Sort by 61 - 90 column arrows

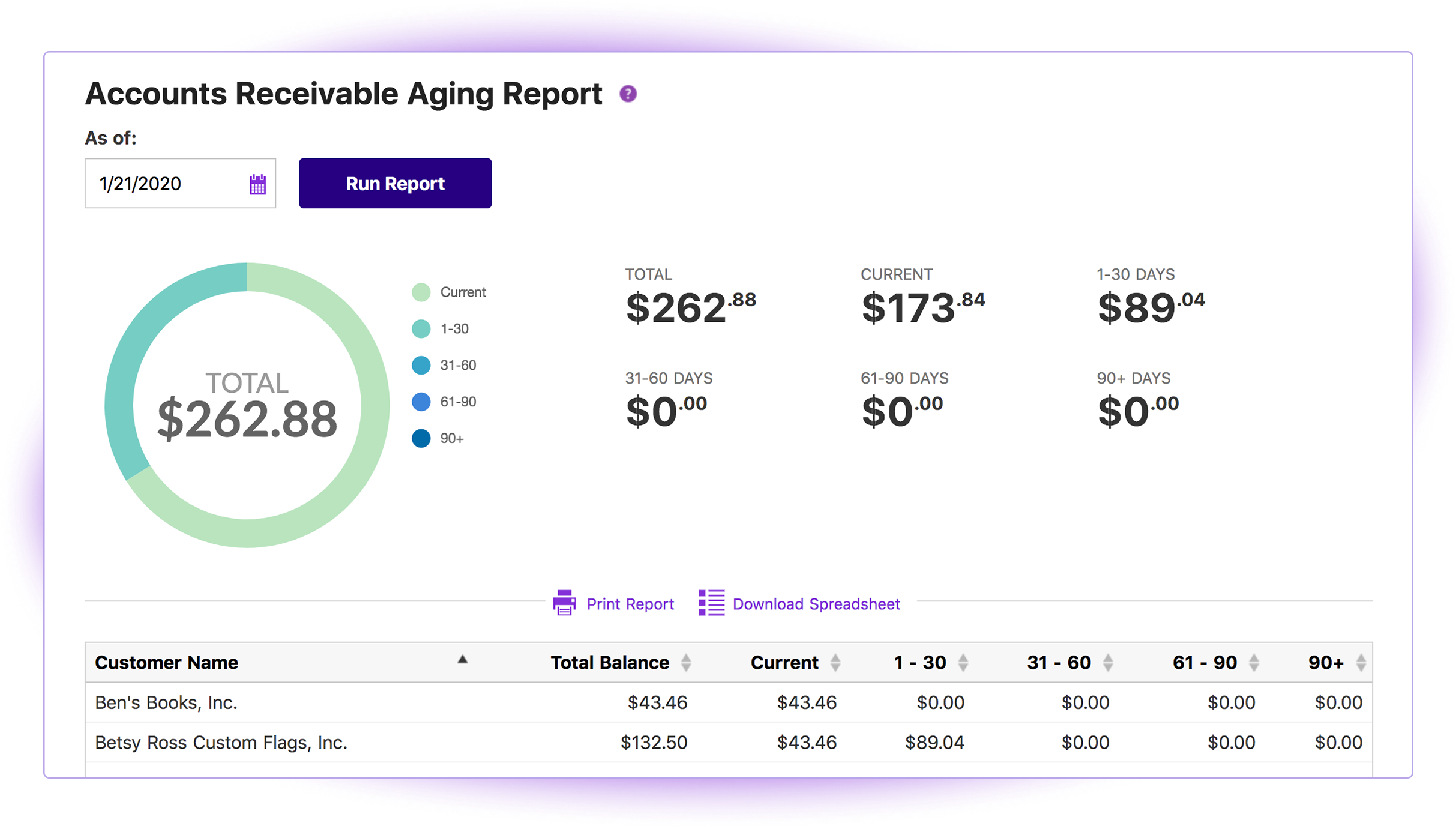1253,663
